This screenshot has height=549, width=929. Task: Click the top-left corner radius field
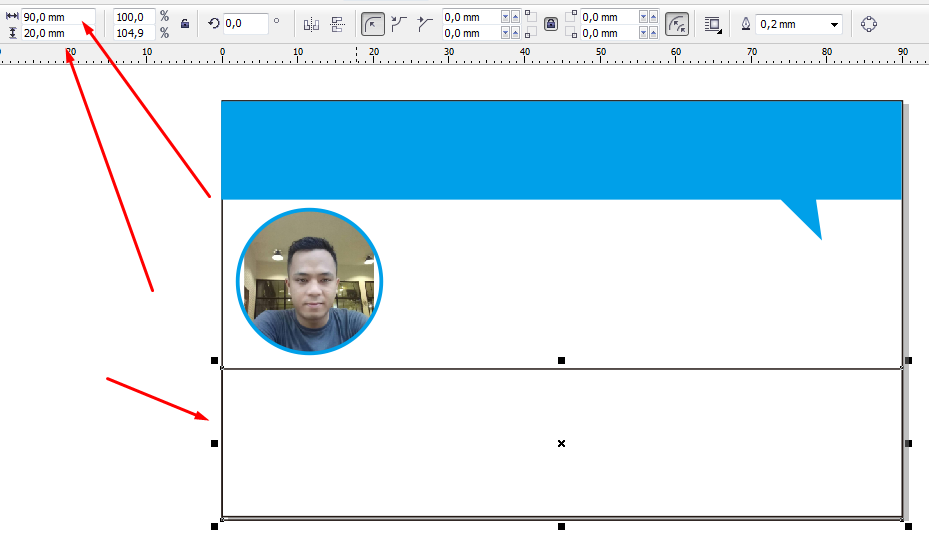(471, 17)
